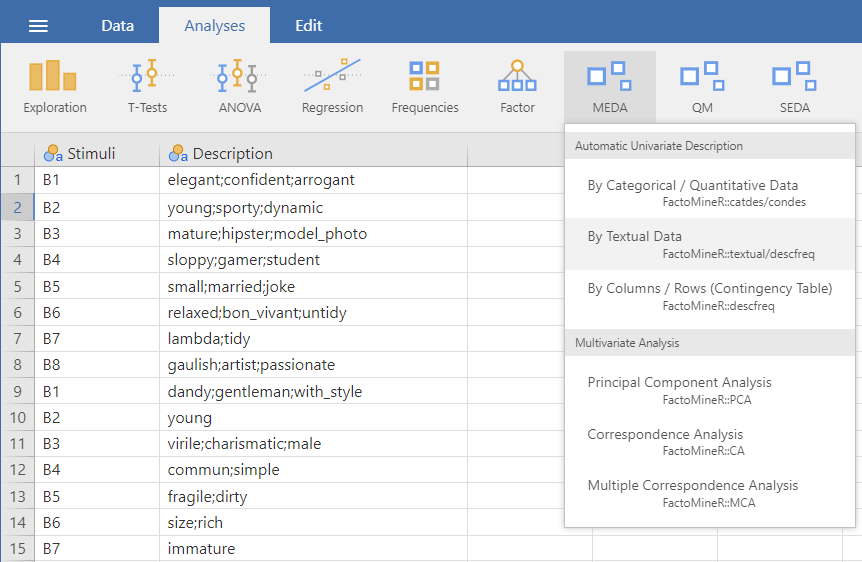
Task: Open the hamburger main menu
Action: pos(38,26)
